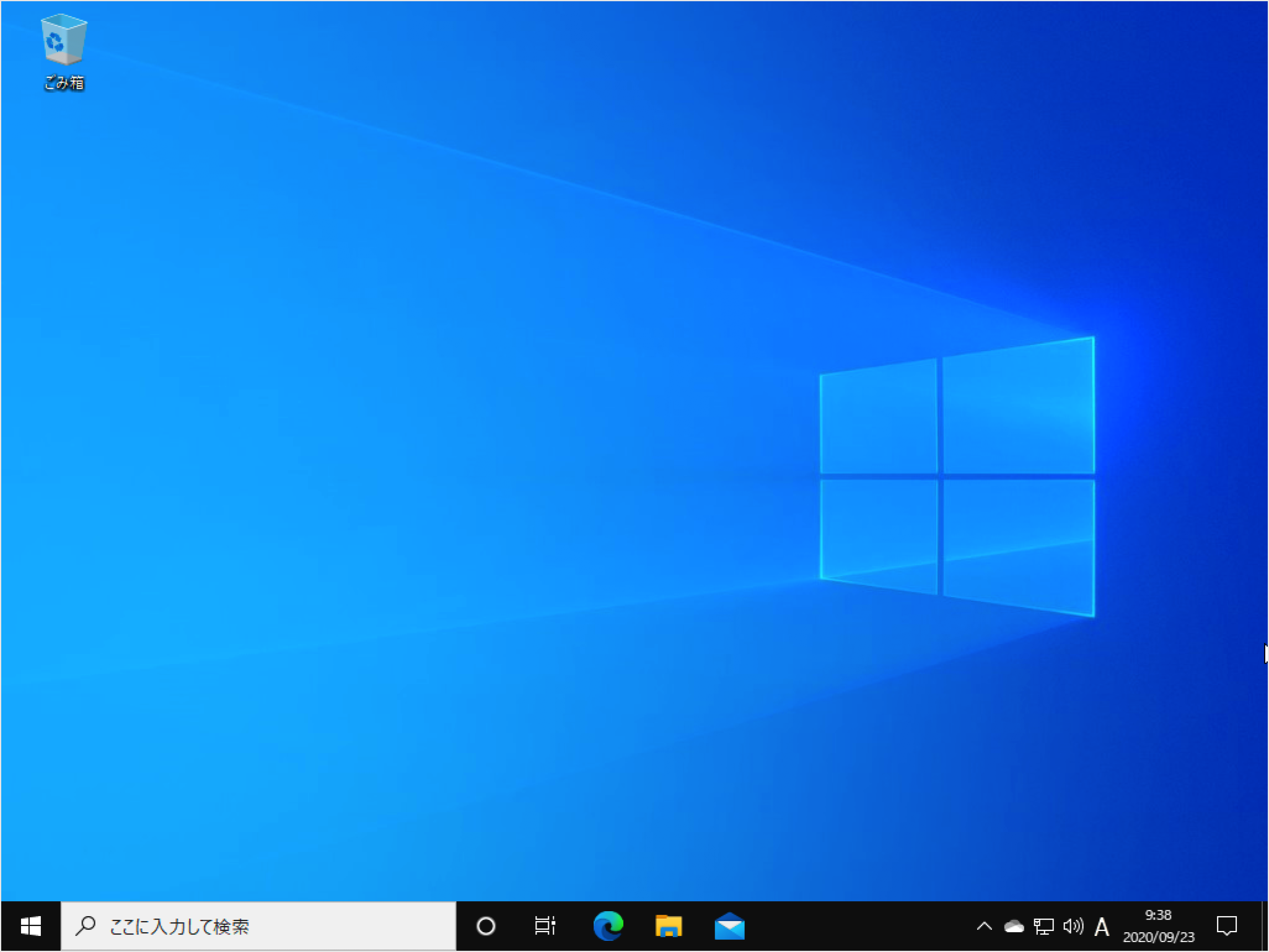Click an empty area of the desktop wallpaper
1269x952 pixels.
(x=372, y=434)
